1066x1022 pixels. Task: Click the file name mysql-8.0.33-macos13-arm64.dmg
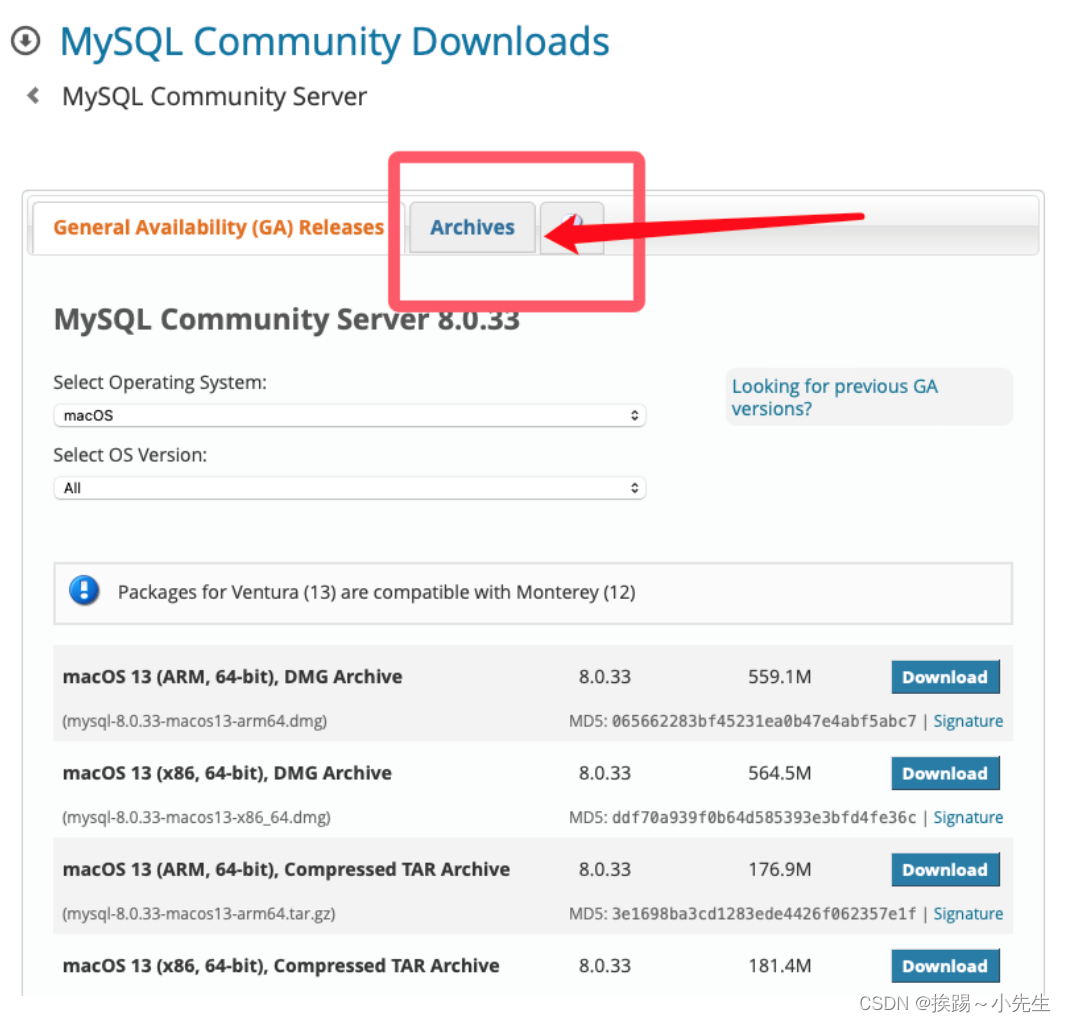point(194,721)
